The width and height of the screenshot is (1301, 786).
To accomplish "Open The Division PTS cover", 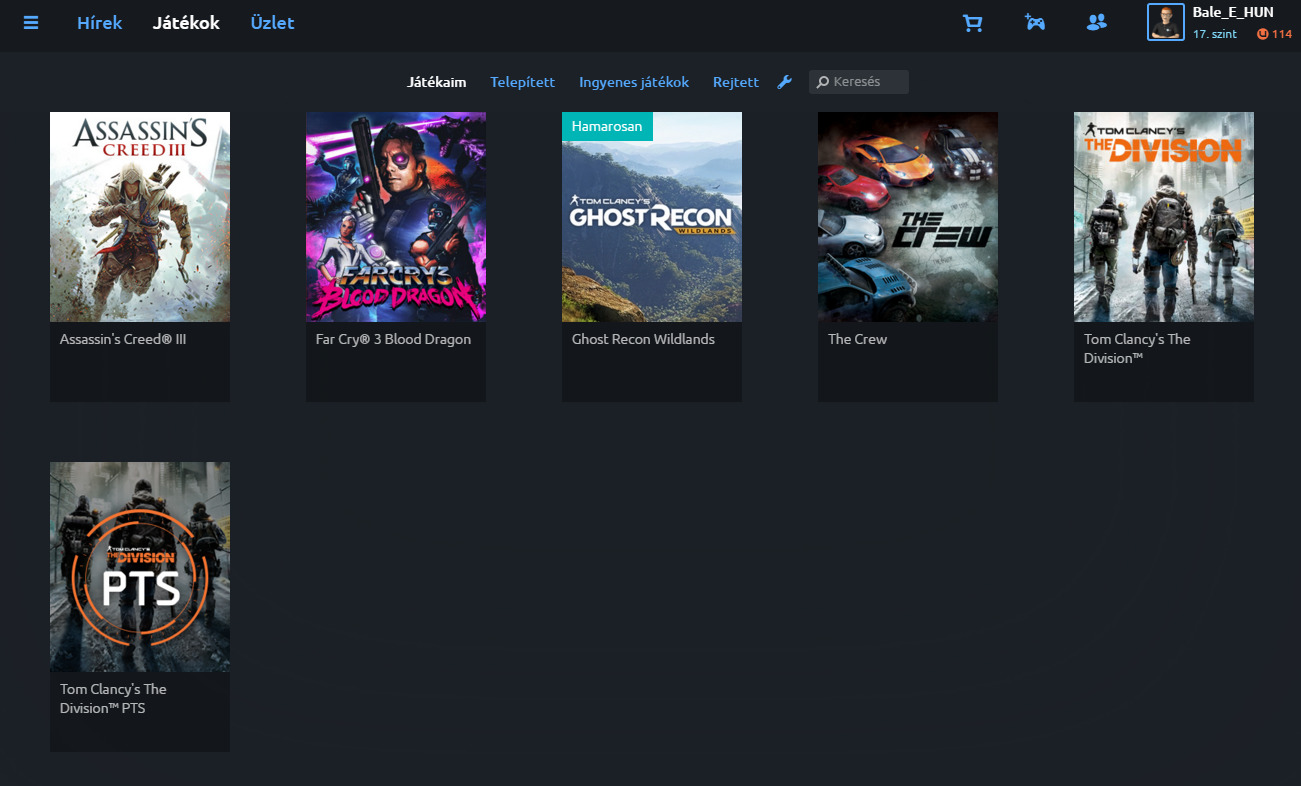I will 140,567.
